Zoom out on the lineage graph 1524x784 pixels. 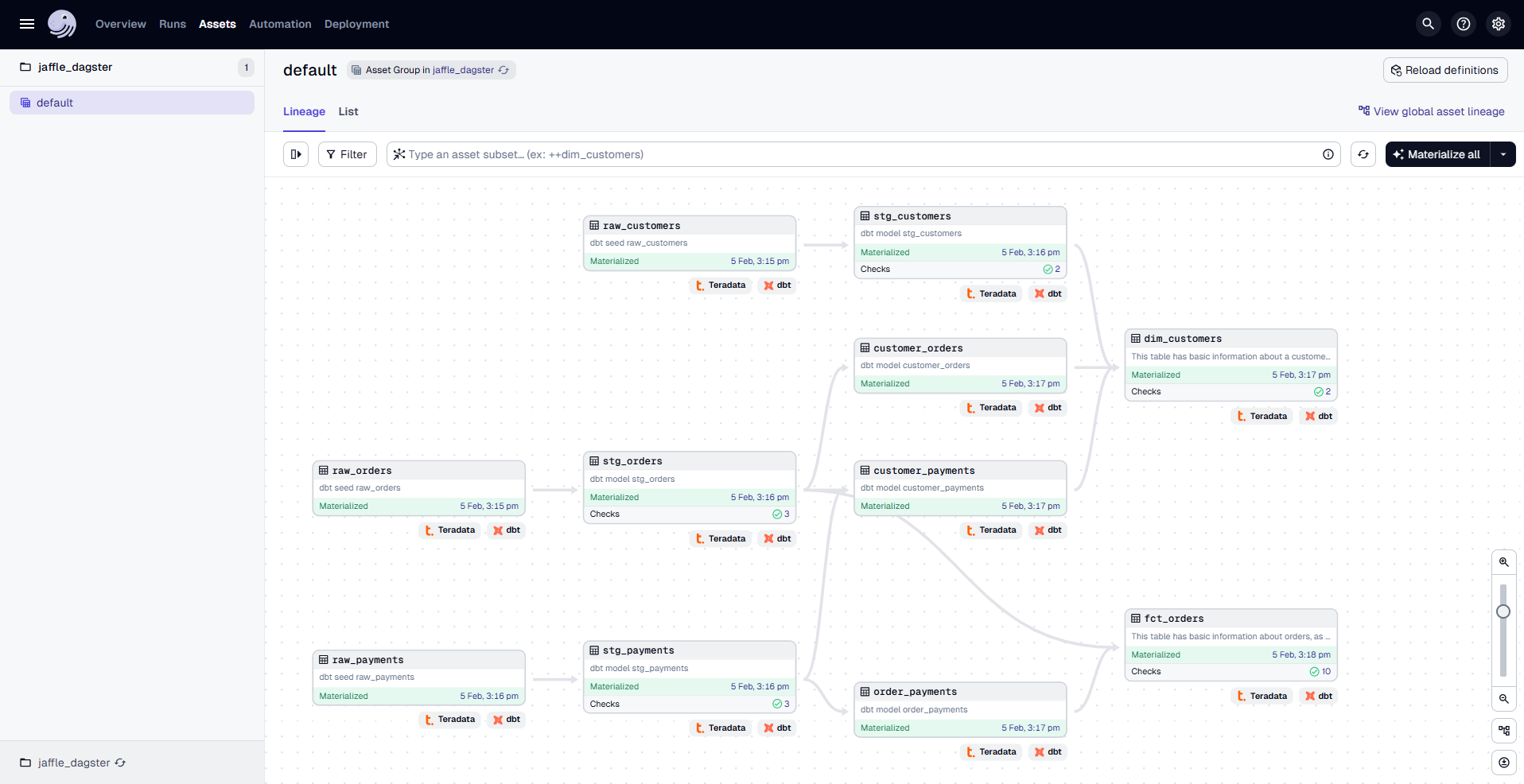(1504, 699)
